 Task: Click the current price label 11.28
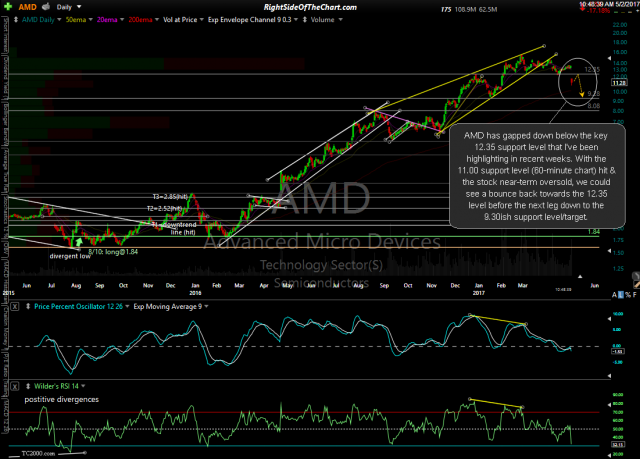point(619,83)
